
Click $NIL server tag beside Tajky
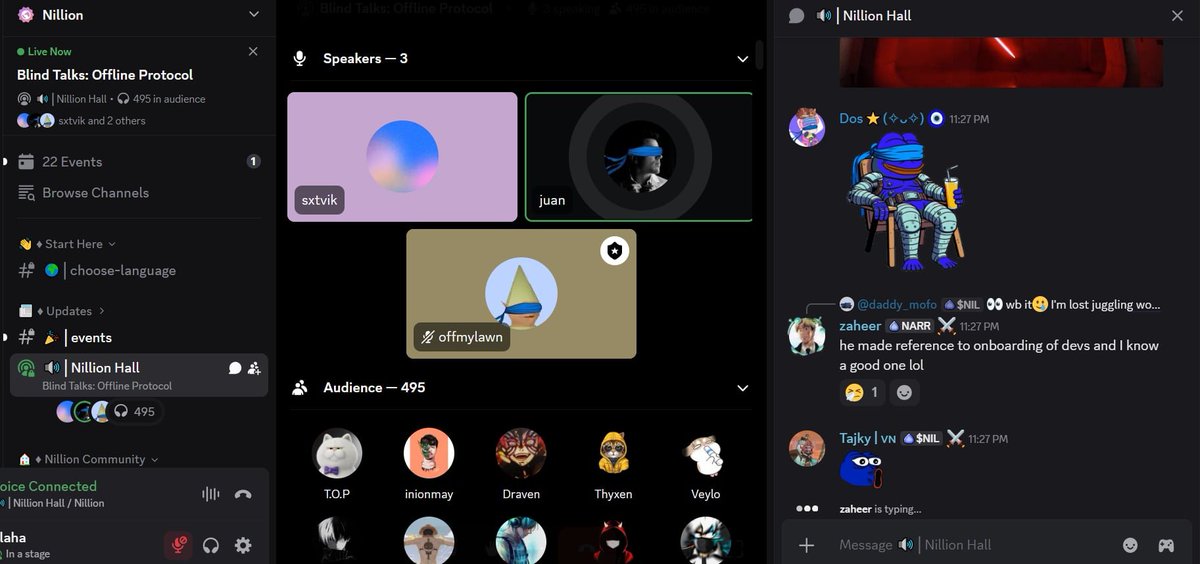921,439
